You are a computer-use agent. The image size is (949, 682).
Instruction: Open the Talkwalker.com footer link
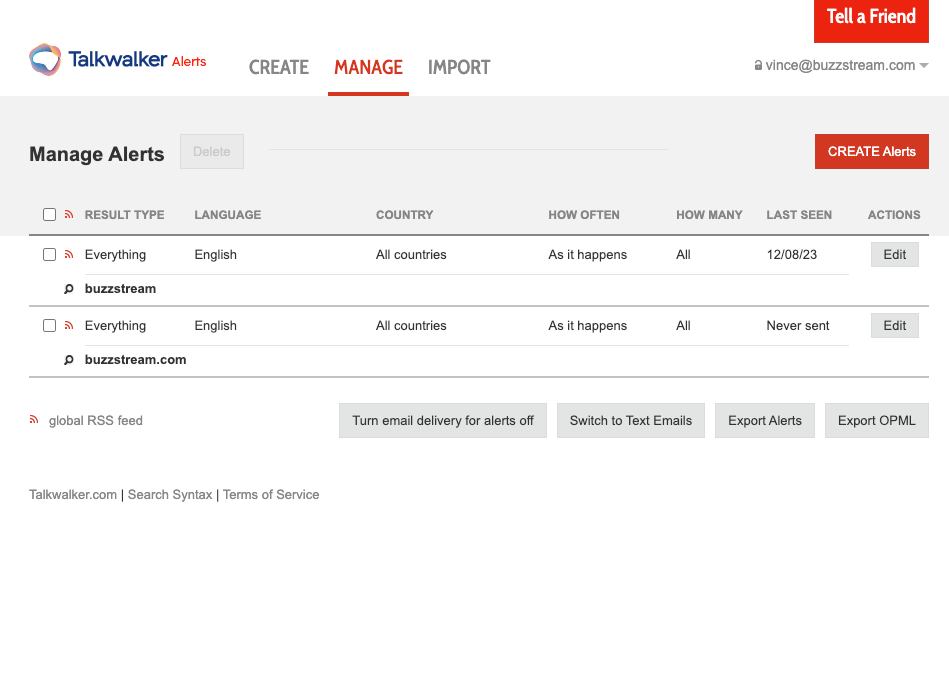coord(73,494)
